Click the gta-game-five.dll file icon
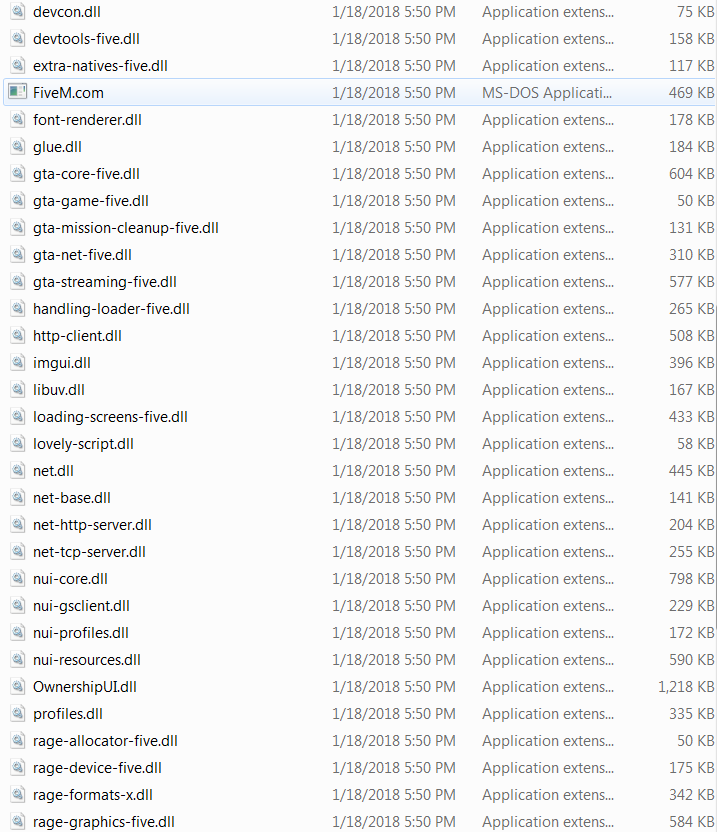The width and height of the screenshot is (717, 832). (18, 201)
